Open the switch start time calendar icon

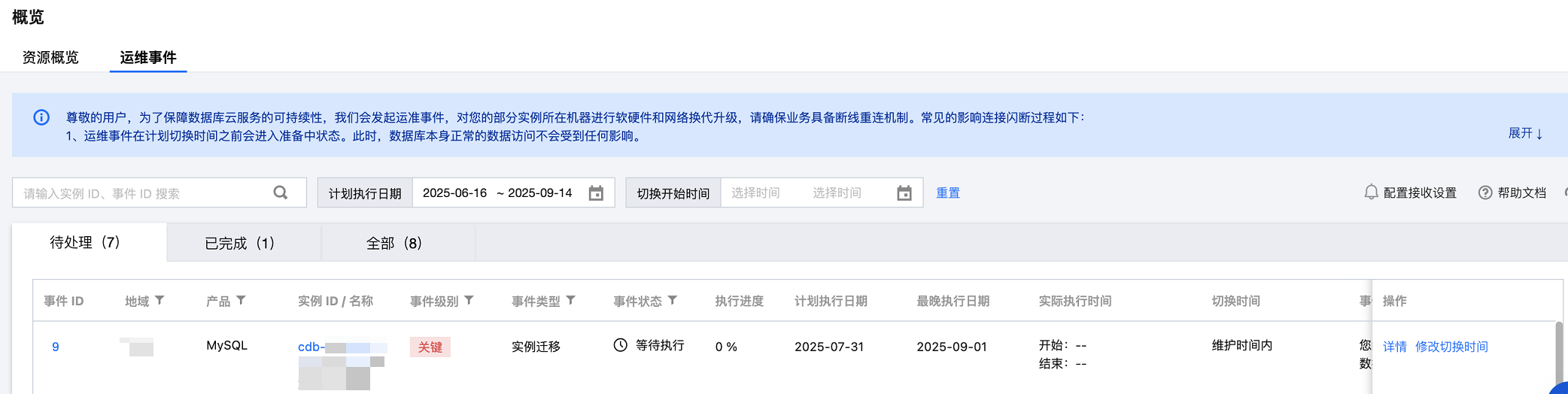(904, 193)
